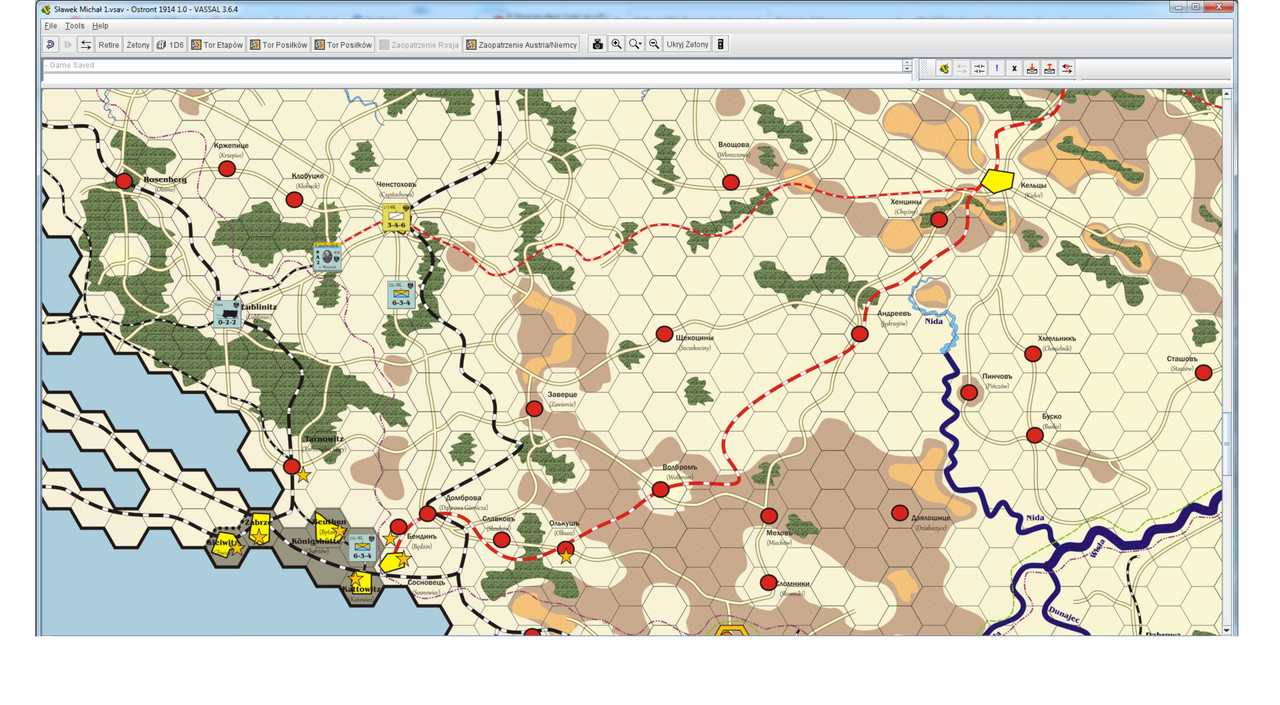
Task: Open the Żetony pieces palette
Action: [x=138, y=45]
